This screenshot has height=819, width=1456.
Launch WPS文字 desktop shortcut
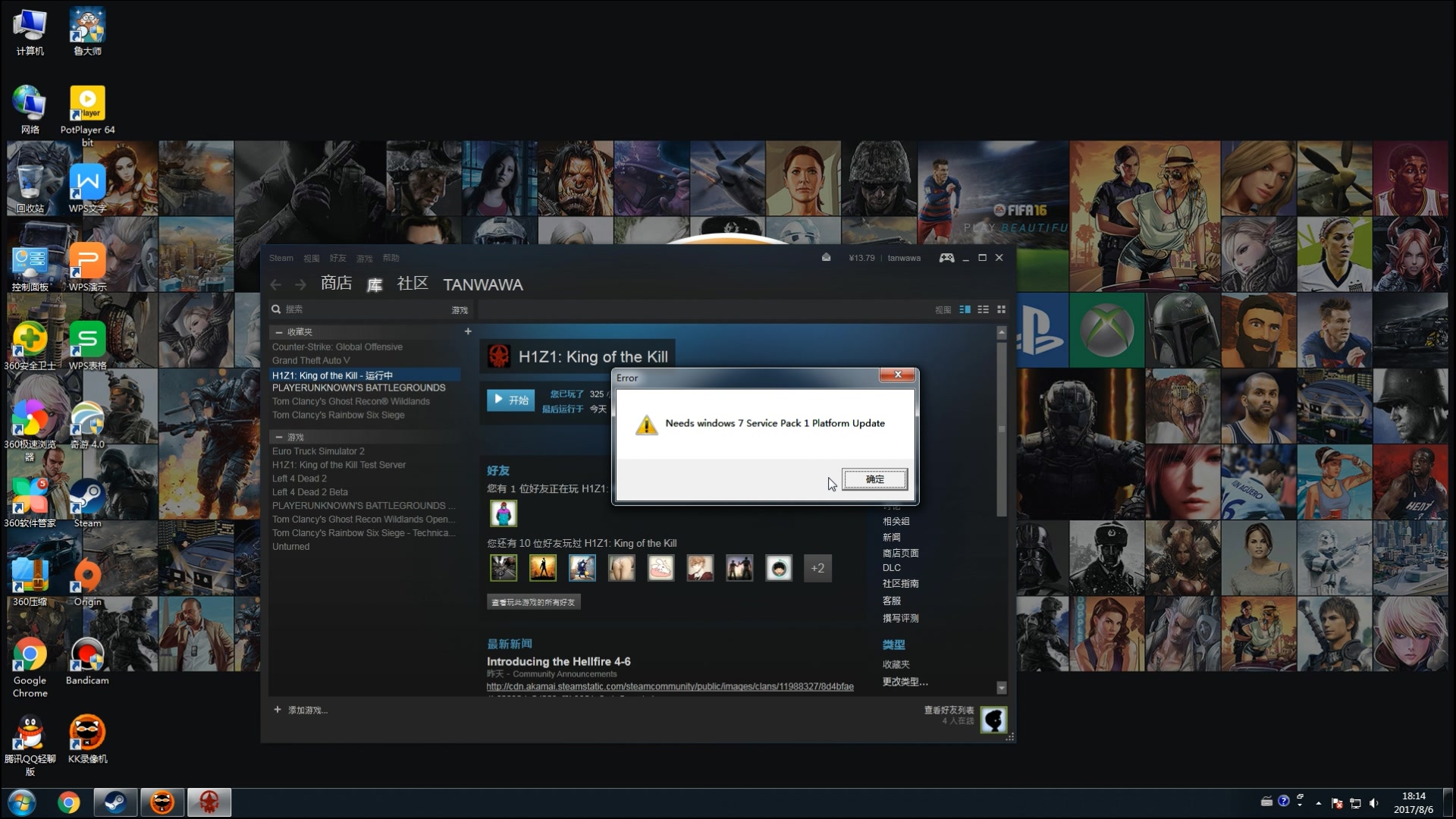click(x=87, y=188)
